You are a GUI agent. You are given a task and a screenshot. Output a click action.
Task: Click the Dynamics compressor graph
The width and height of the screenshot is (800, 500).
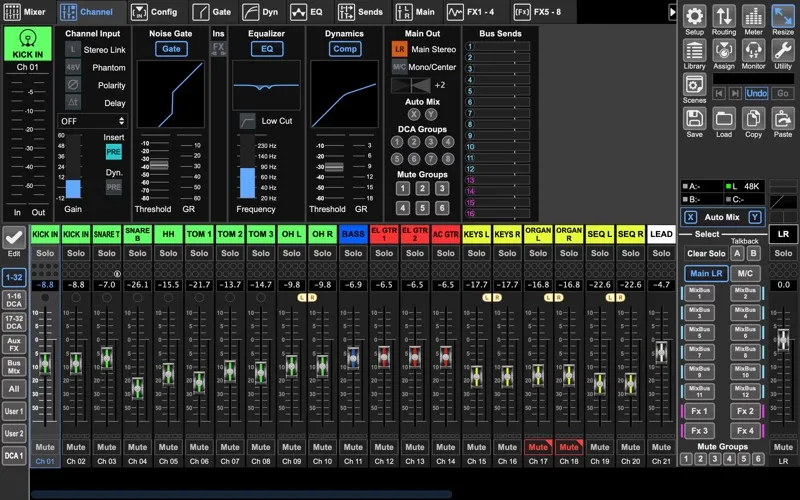pos(345,94)
